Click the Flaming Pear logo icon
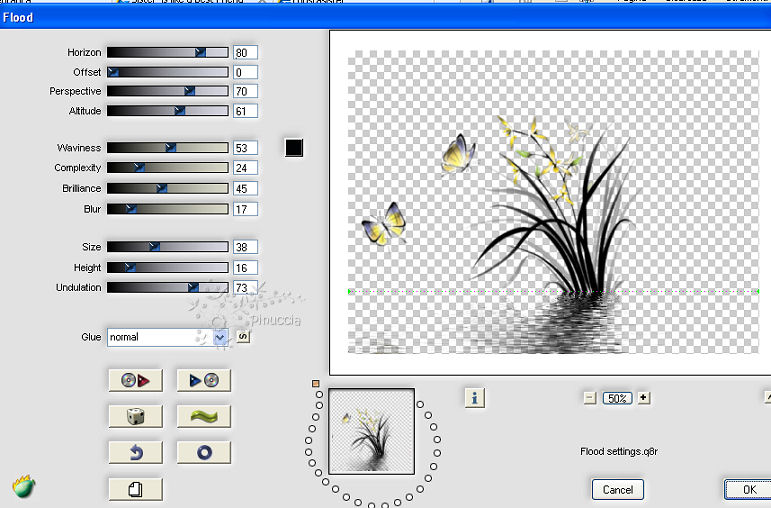Viewport: 771px width, 508px height. click(24, 486)
